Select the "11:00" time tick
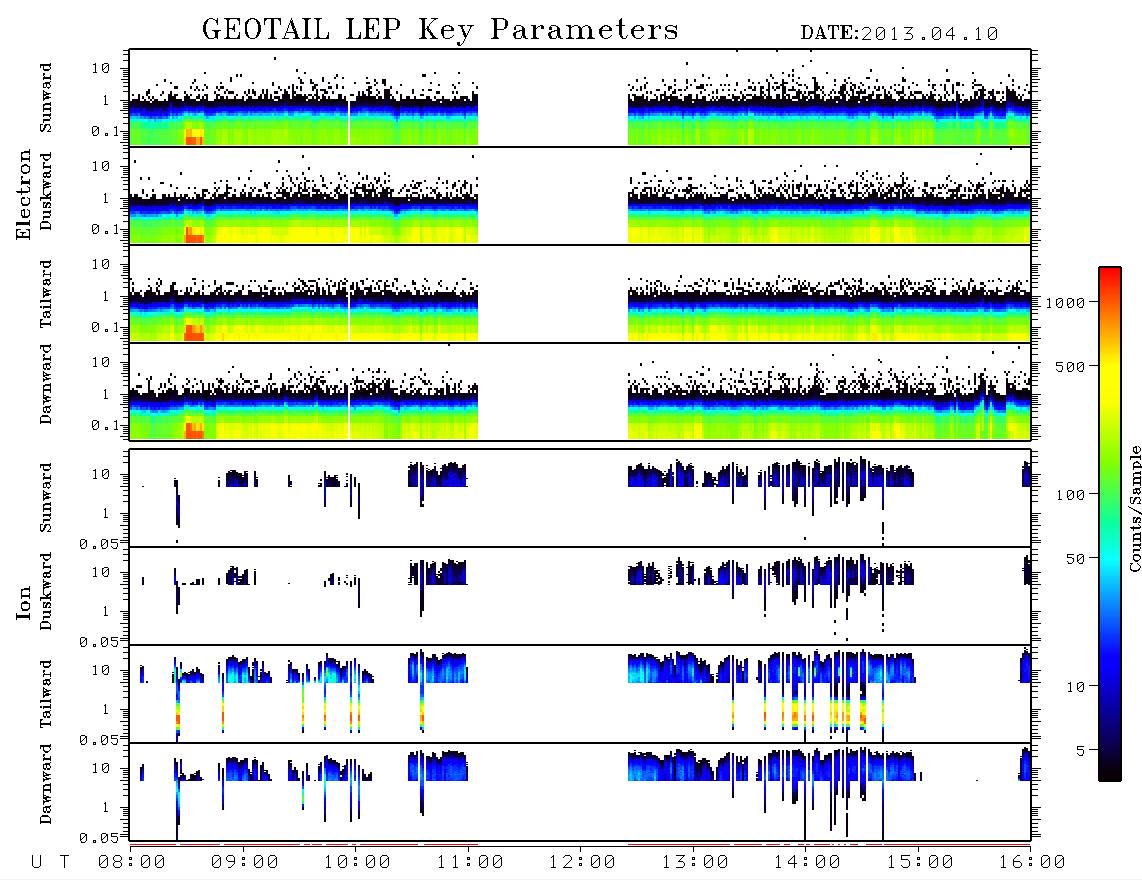1142x880 pixels. pos(469,863)
